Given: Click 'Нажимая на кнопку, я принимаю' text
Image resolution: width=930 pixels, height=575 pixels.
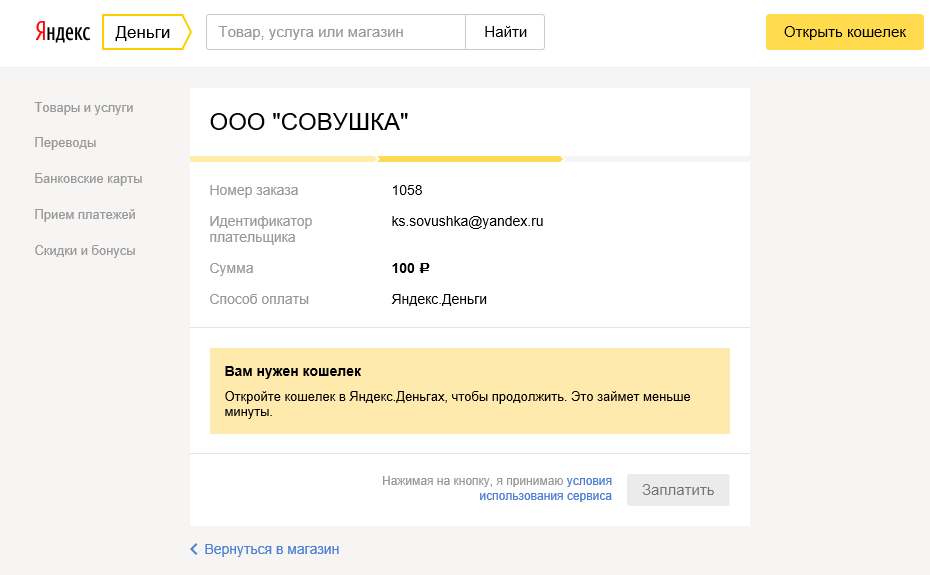Looking at the screenshot, I should click(473, 481).
